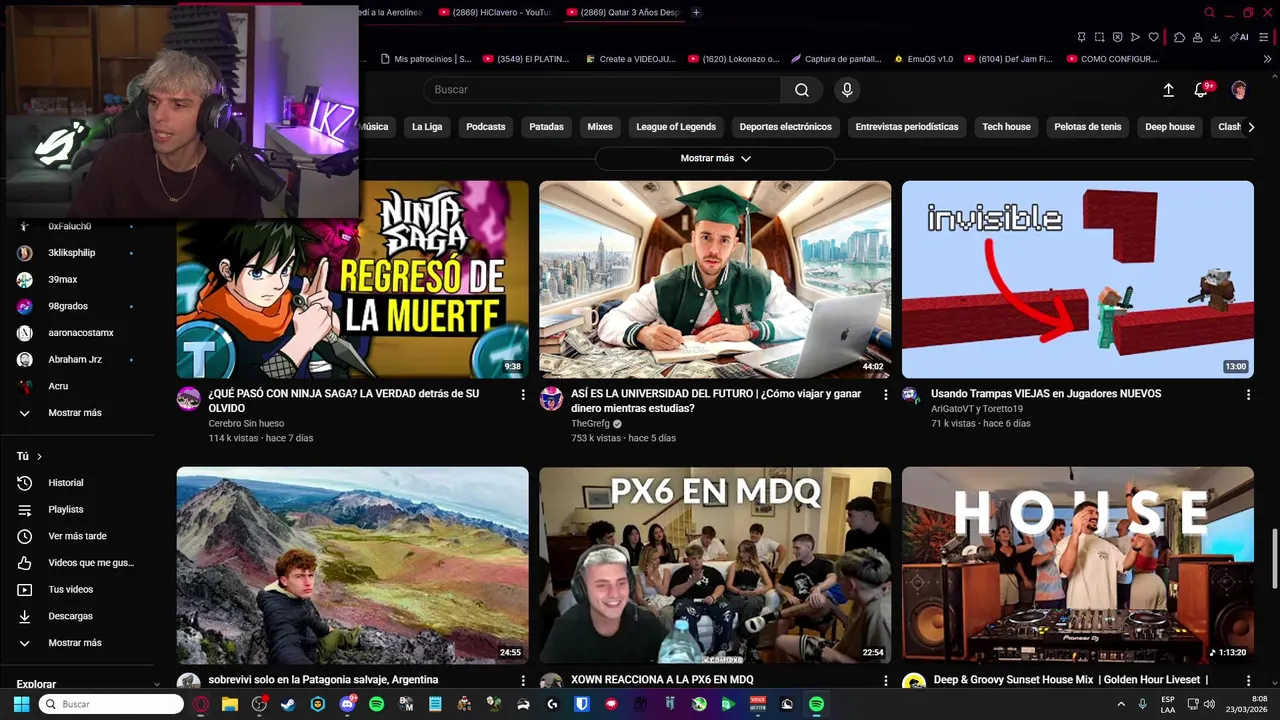This screenshot has height=720, width=1280.
Task: Open EmuOS v1.0 bookmark
Action: [x=923, y=59]
